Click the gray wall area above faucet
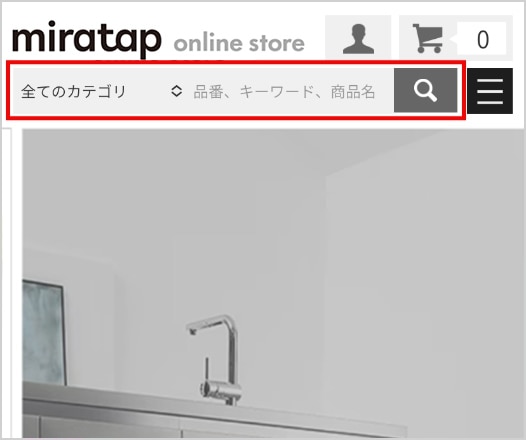Viewport: 526px width, 440px height. click(215, 218)
